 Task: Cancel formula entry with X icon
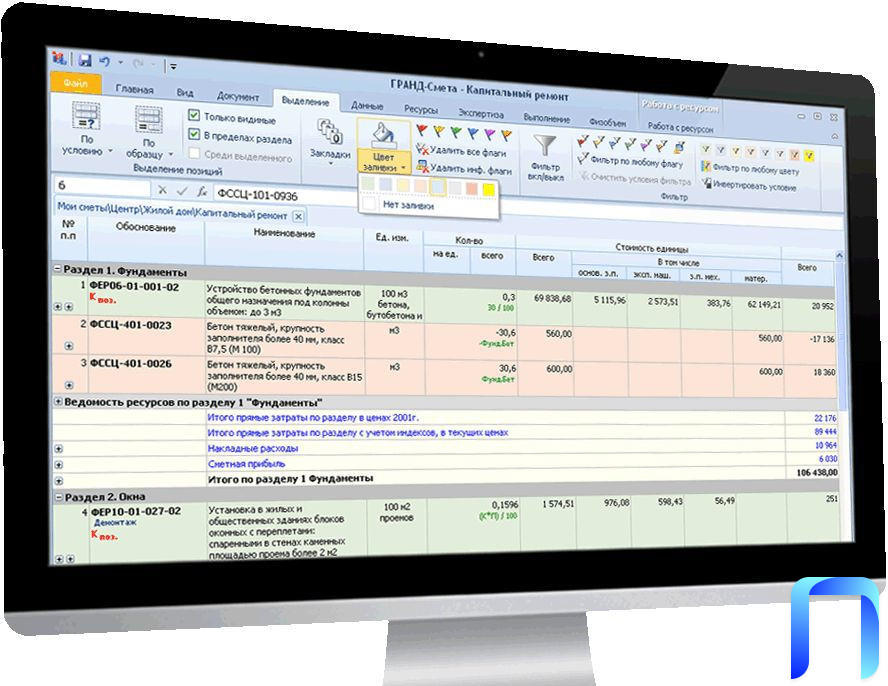163,190
